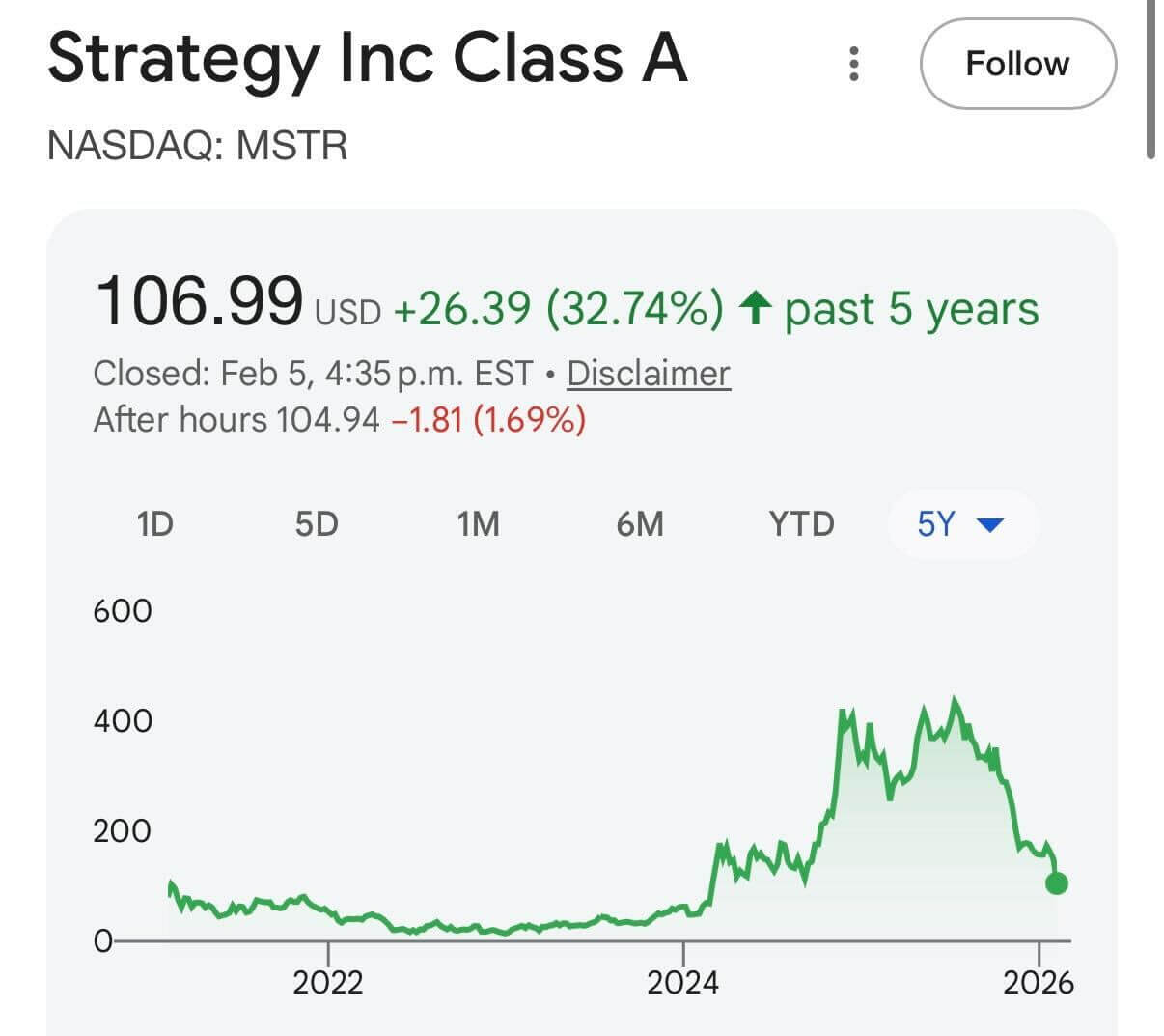Click the Strategy Inc Class A title
This screenshot has height=1036, width=1164.
point(367,58)
